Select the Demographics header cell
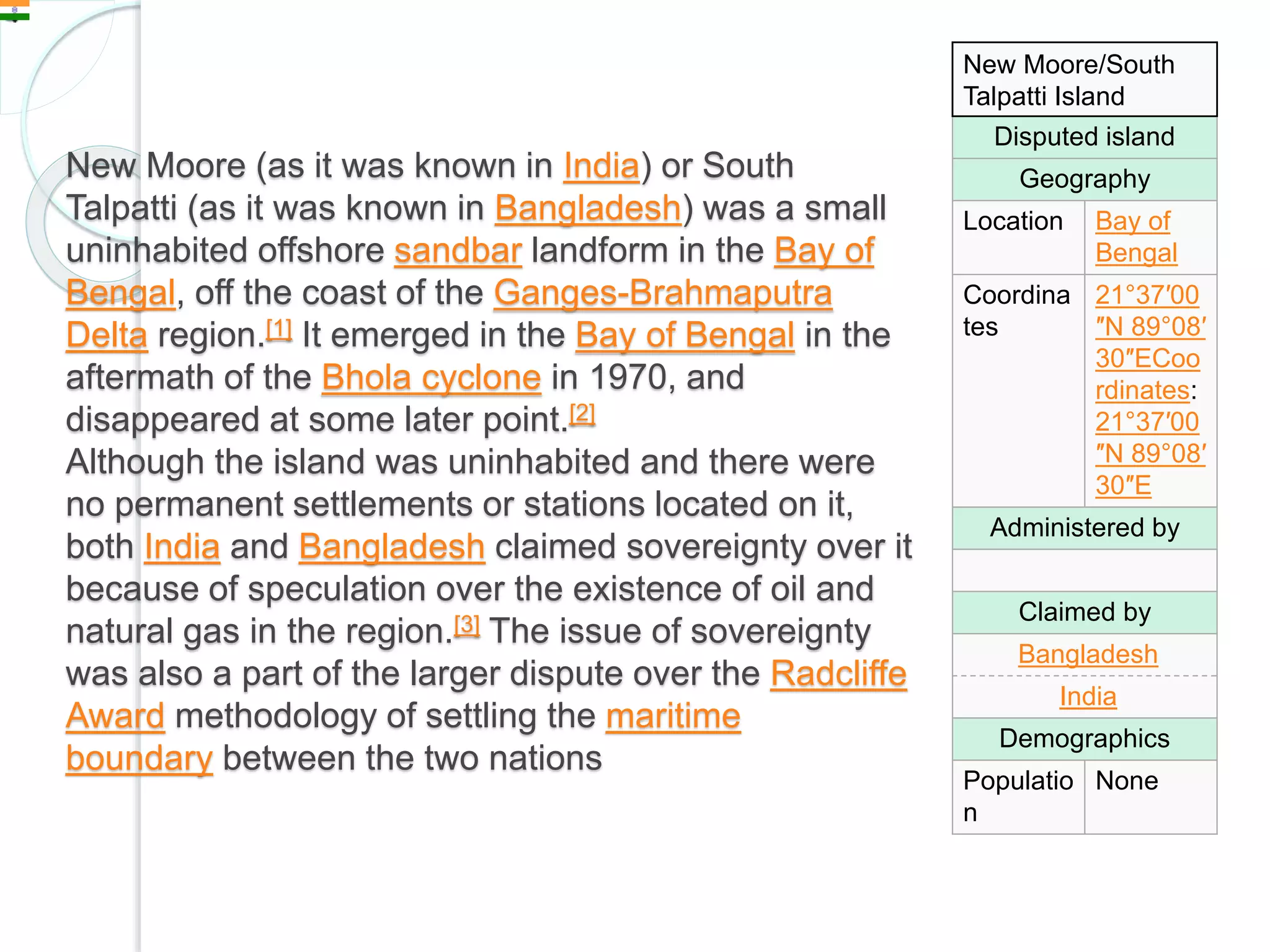This screenshot has width=1270, height=952. [1085, 739]
